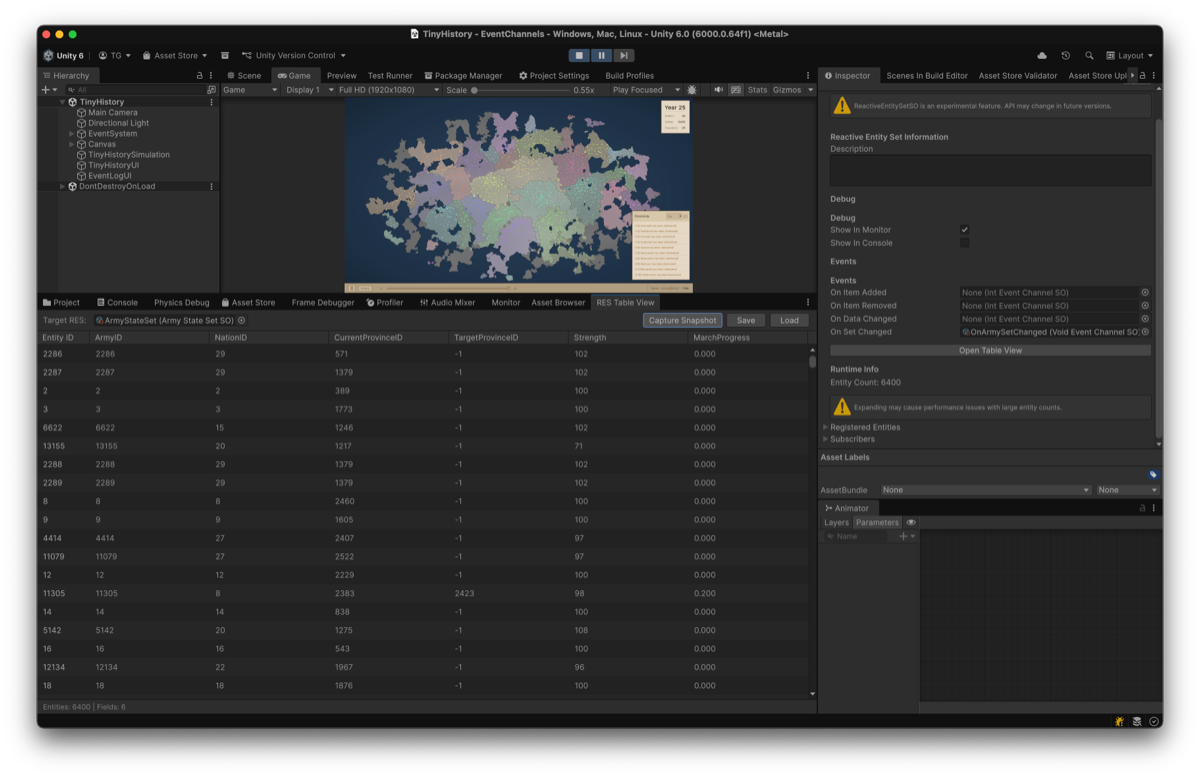Open the Undo History icon
The height and width of the screenshot is (777, 1200).
tap(1065, 56)
